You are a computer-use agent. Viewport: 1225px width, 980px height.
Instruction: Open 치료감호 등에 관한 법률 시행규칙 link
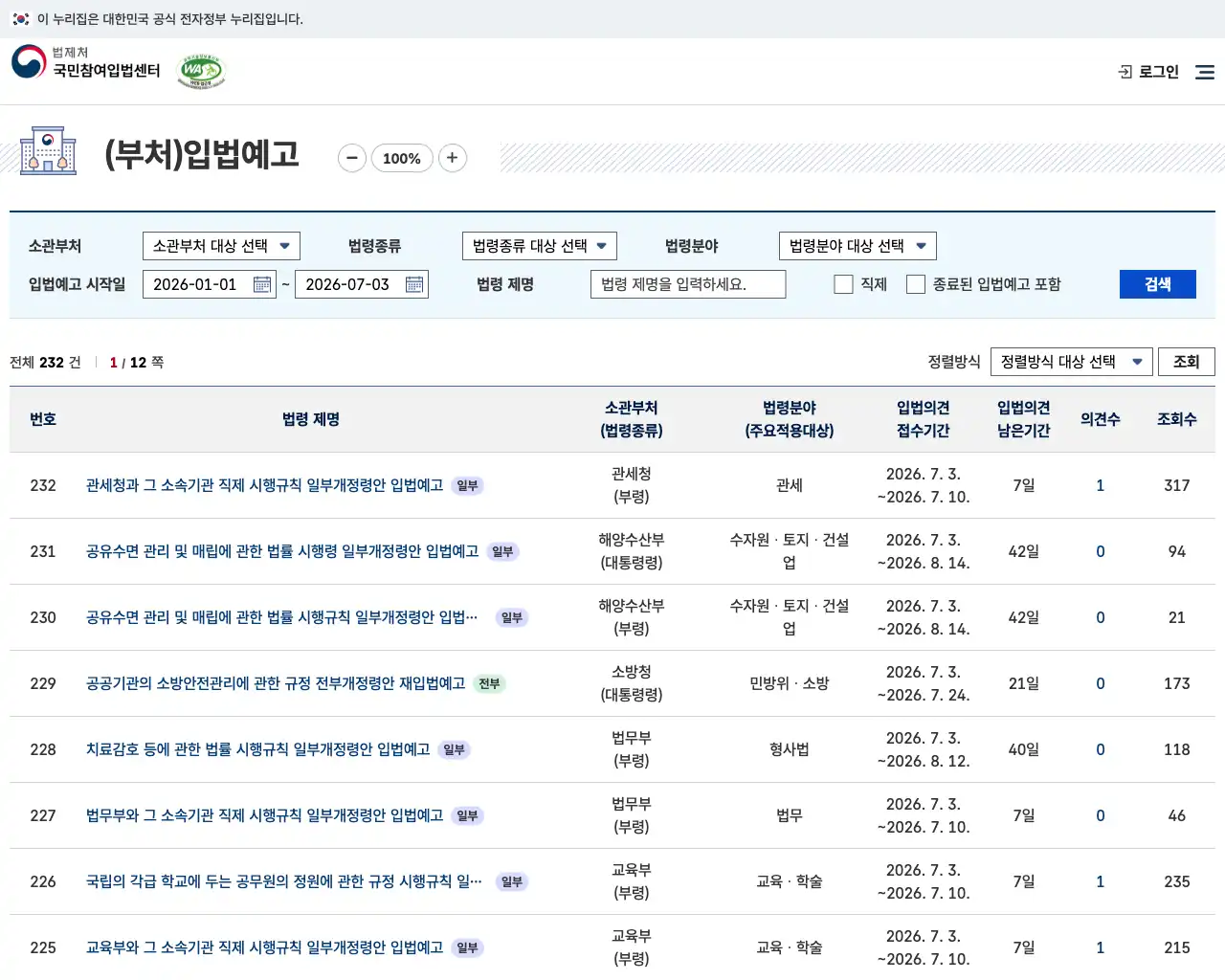[x=258, y=749]
